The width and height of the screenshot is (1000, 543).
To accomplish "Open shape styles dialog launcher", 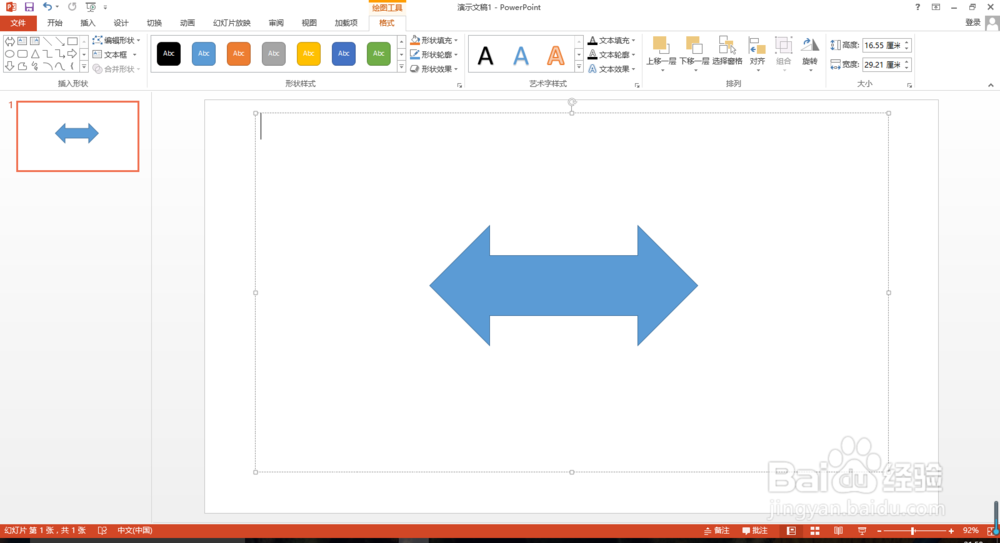I will [459, 85].
